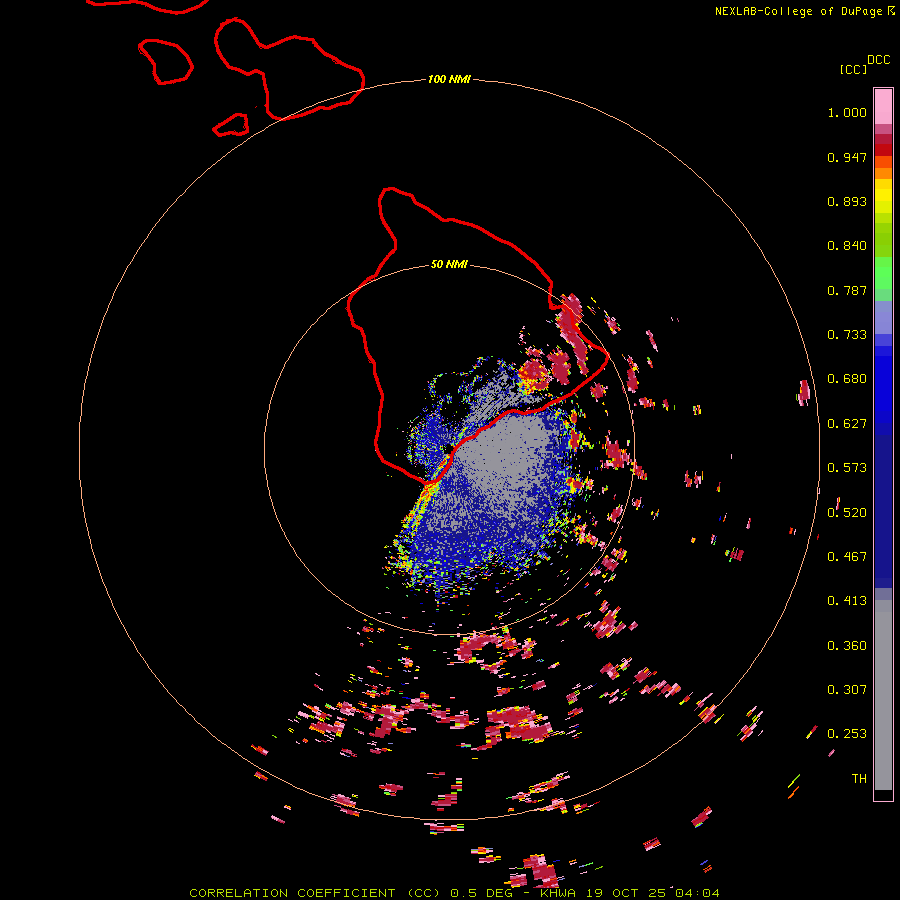This screenshot has height=900, width=900.
Task: Click the 0.467 color scale value
Action: (x=847, y=557)
